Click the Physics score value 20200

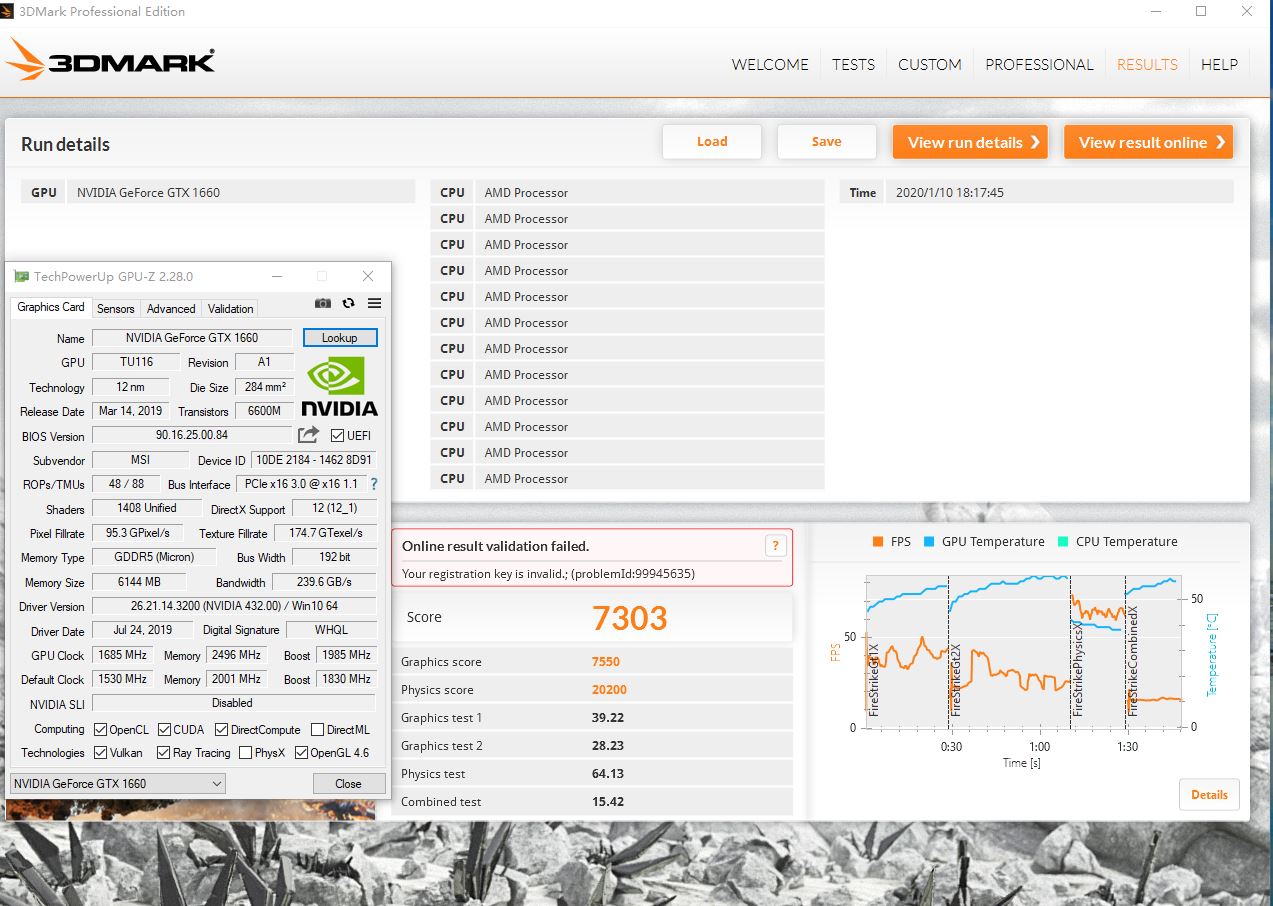tap(609, 690)
